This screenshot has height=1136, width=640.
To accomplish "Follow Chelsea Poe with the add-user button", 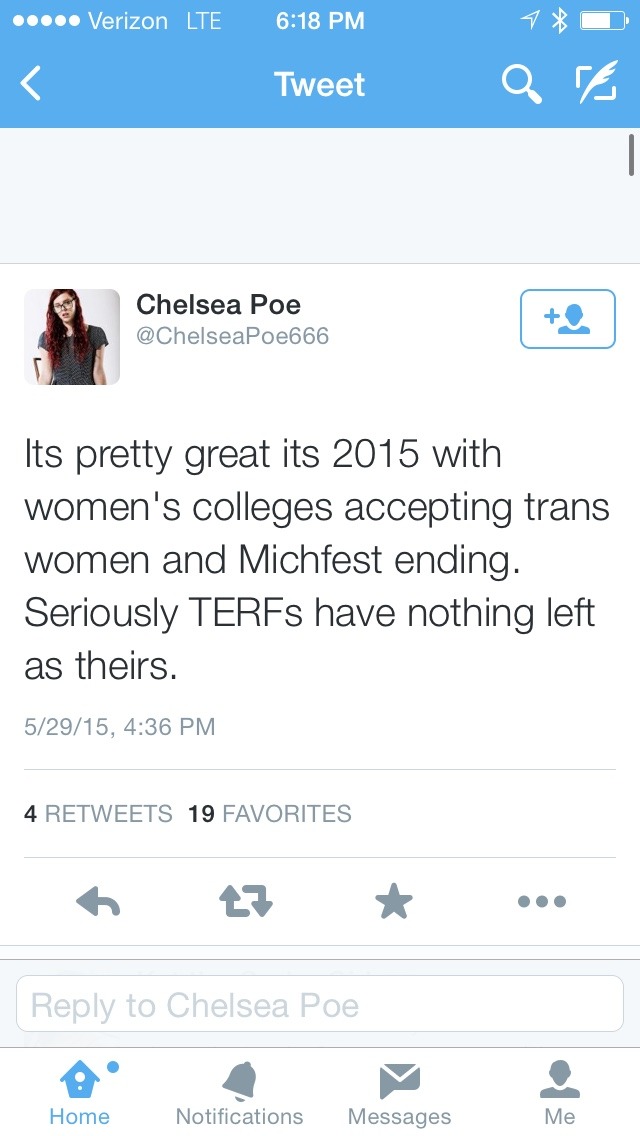I will point(567,319).
